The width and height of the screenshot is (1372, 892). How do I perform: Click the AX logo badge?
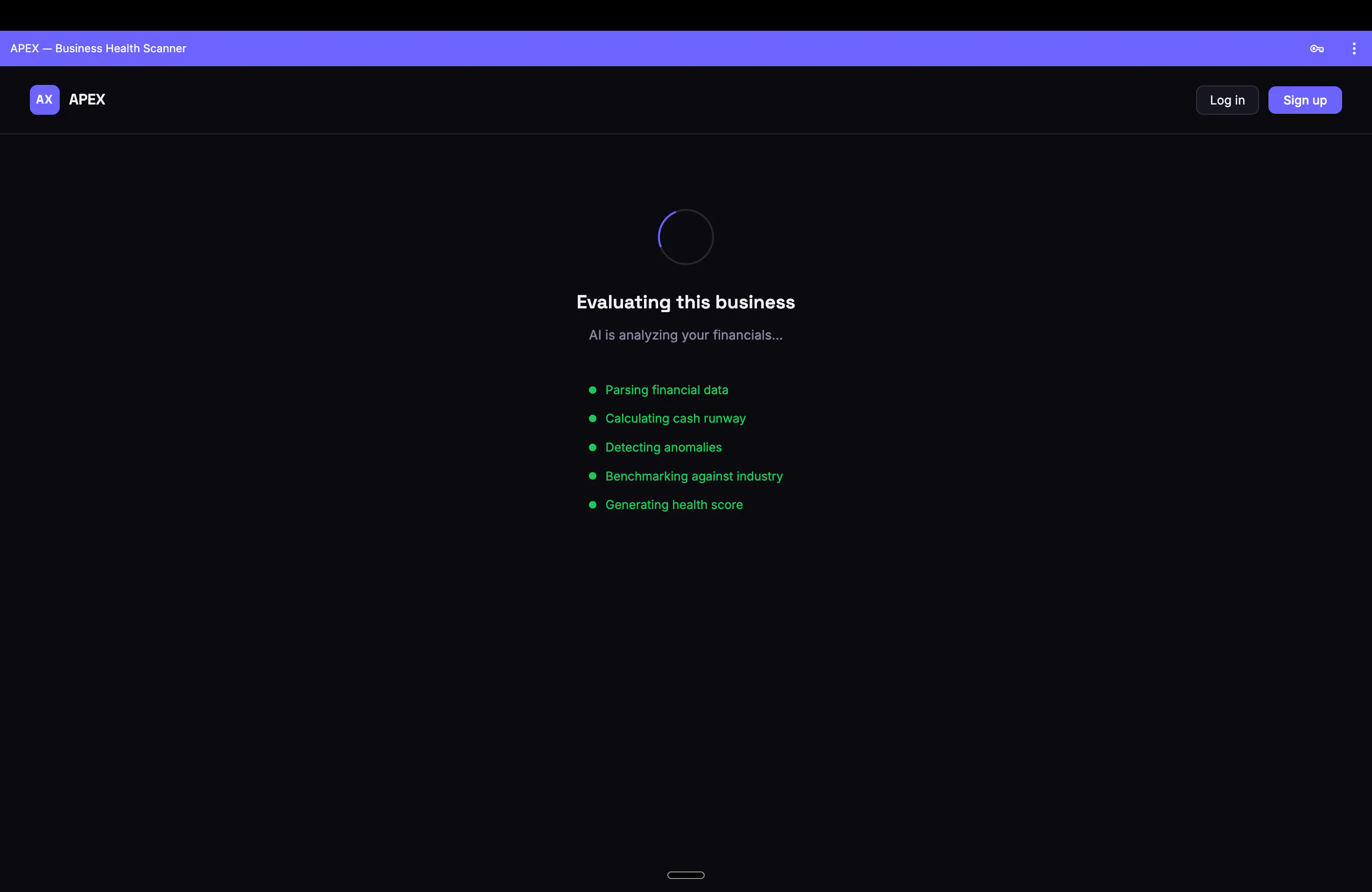44,100
